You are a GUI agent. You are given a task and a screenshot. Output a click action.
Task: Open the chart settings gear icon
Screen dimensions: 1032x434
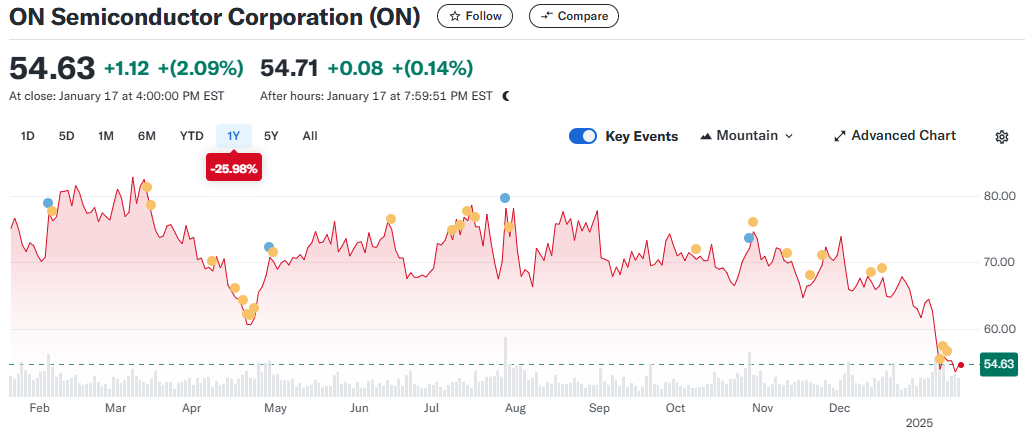pos(1002,136)
